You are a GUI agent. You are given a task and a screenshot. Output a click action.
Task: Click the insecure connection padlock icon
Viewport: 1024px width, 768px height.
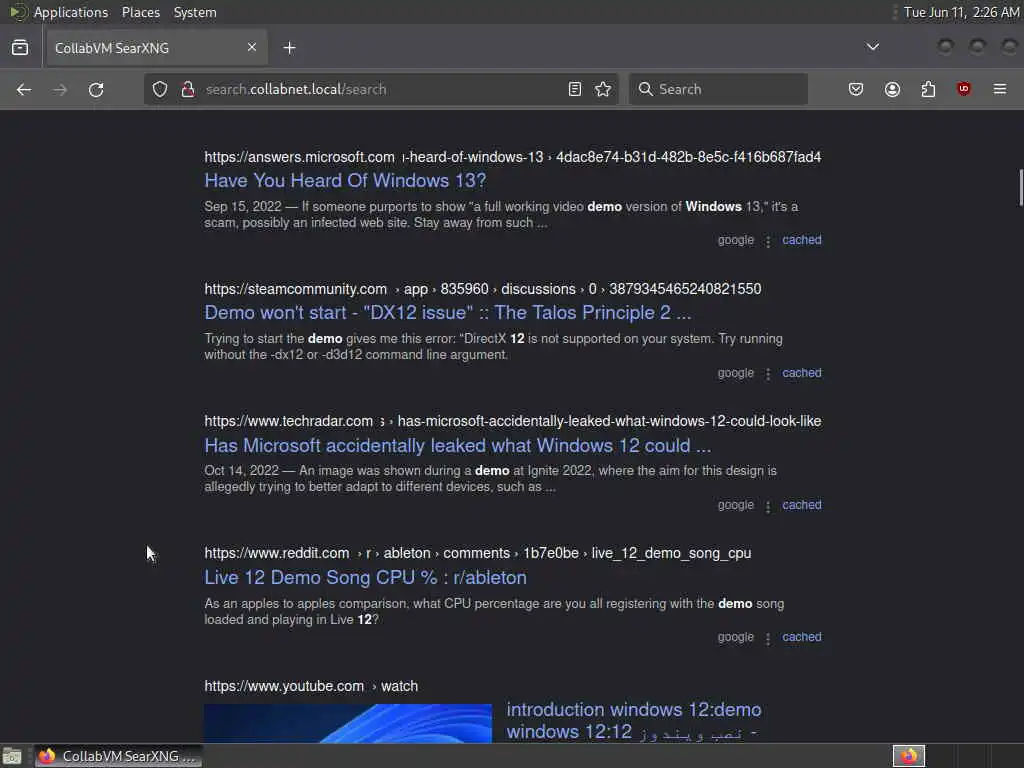pyautogui.click(x=188, y=89)
